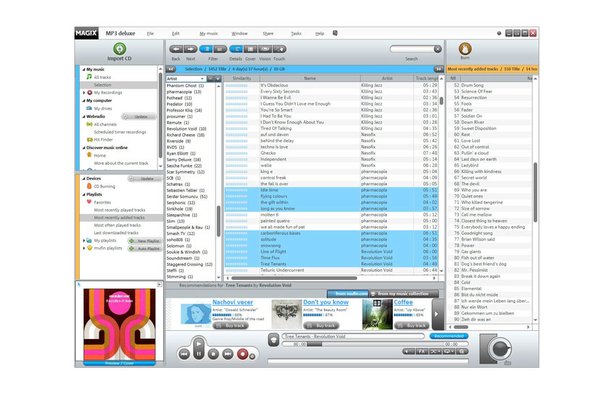Switch to Details view mode

coord(236,49)
